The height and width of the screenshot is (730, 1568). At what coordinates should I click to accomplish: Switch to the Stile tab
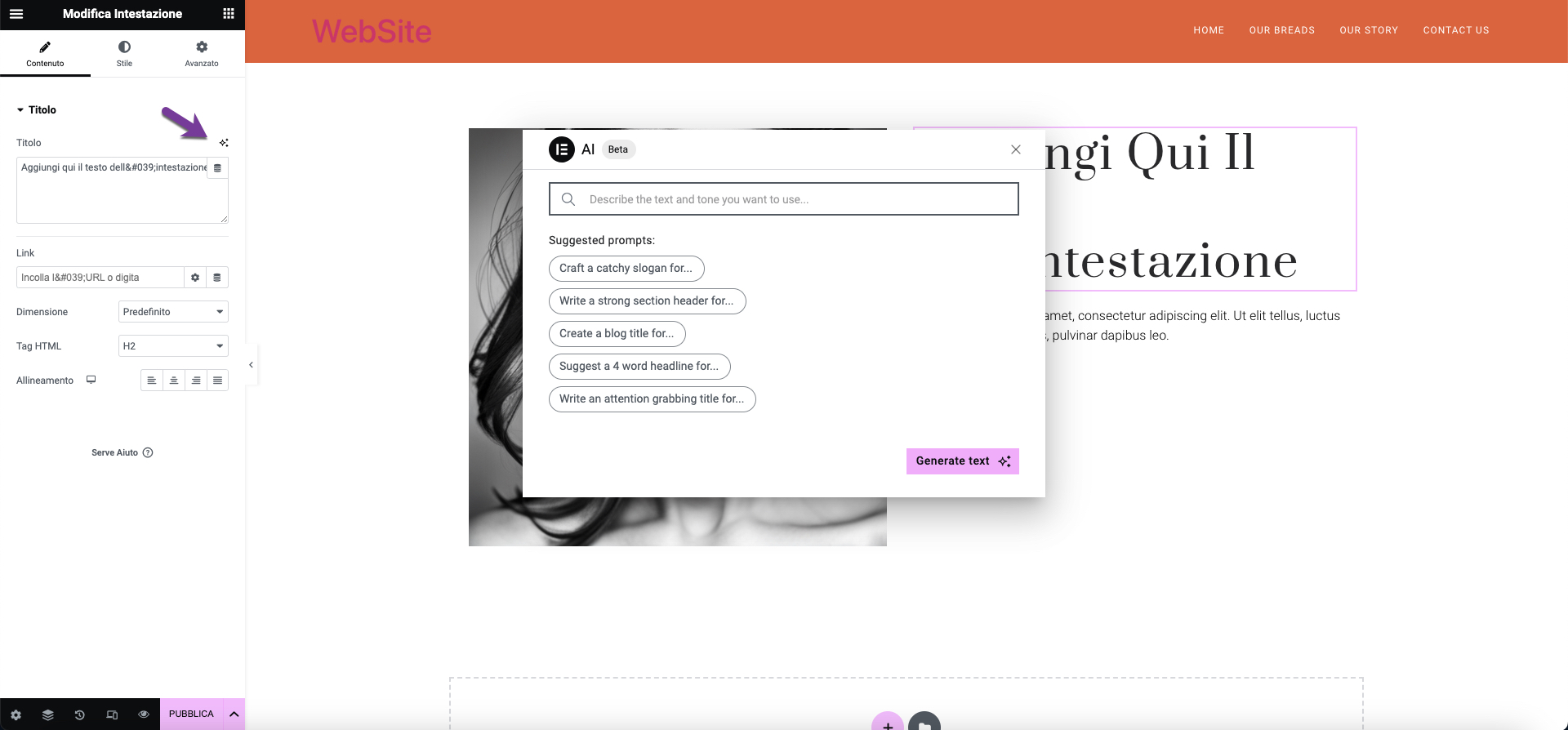coord(124,54)
